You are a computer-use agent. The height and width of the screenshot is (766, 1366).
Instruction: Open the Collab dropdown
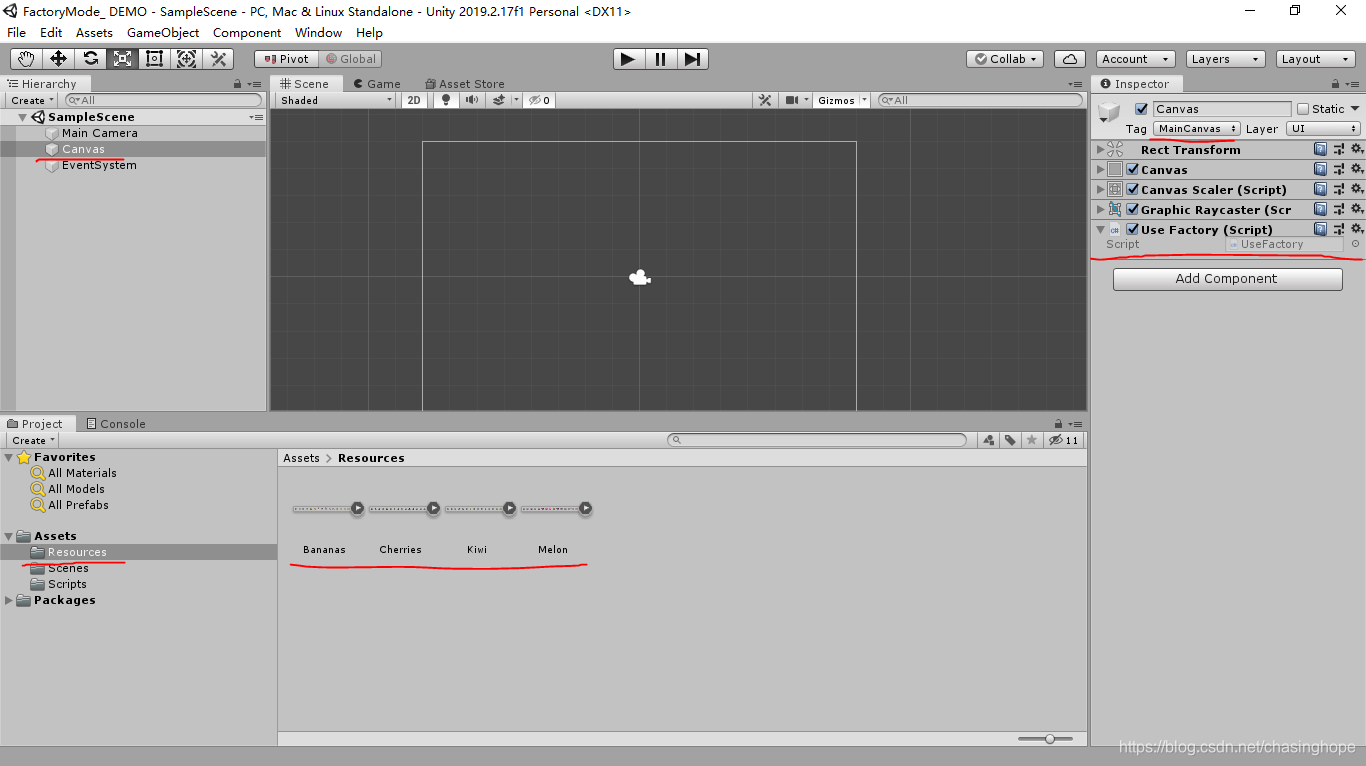tap(1006, 59)
